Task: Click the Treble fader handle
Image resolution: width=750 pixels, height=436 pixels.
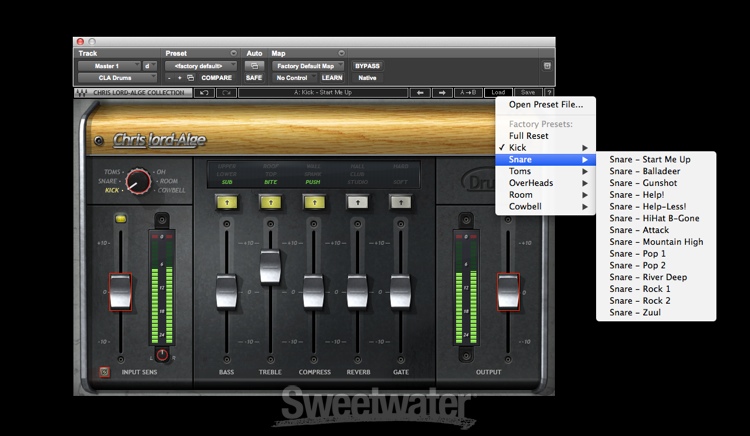Action: (270, 267)
